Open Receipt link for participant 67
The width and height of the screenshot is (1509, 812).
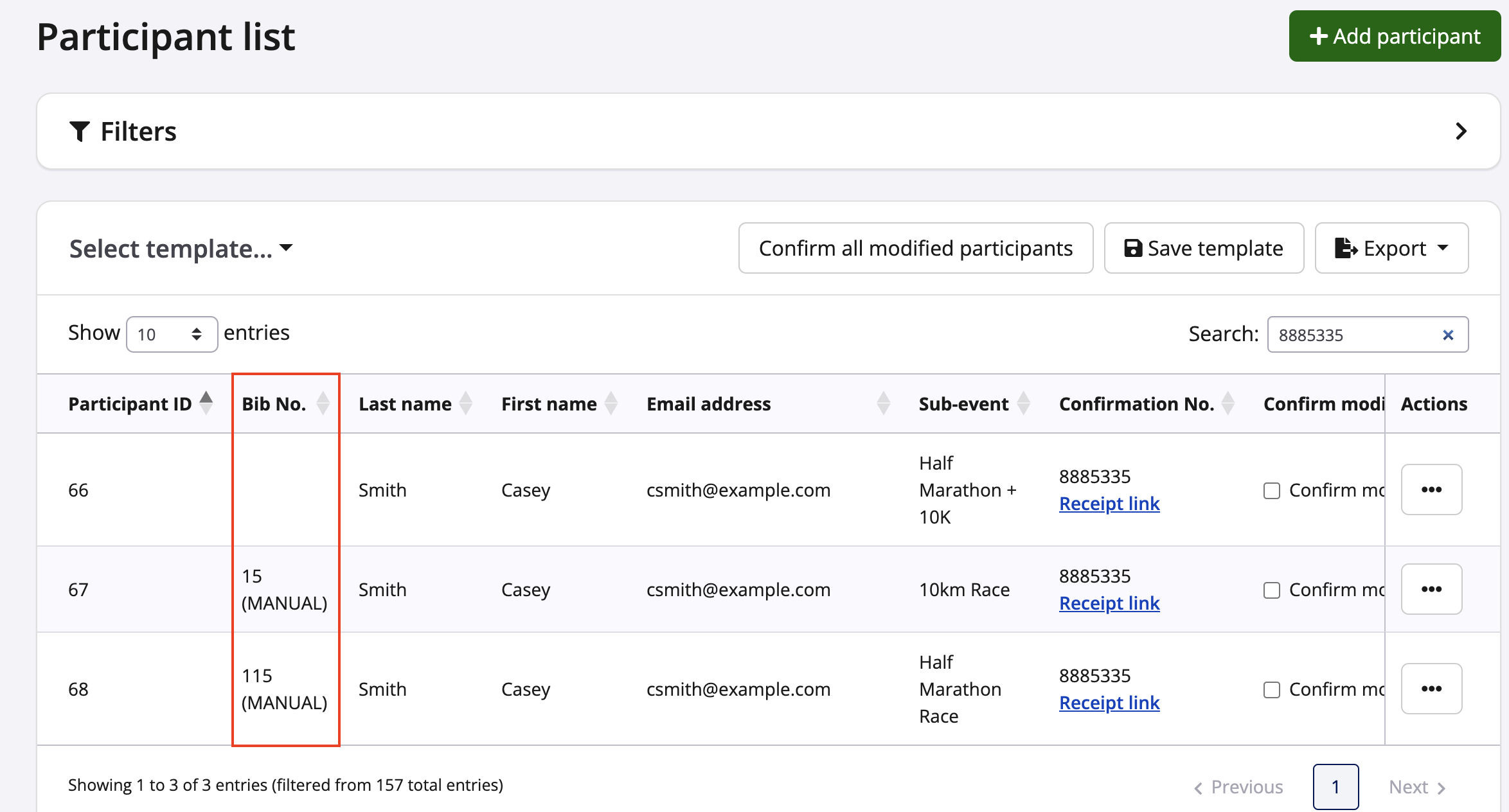(x=1109, y=603)
